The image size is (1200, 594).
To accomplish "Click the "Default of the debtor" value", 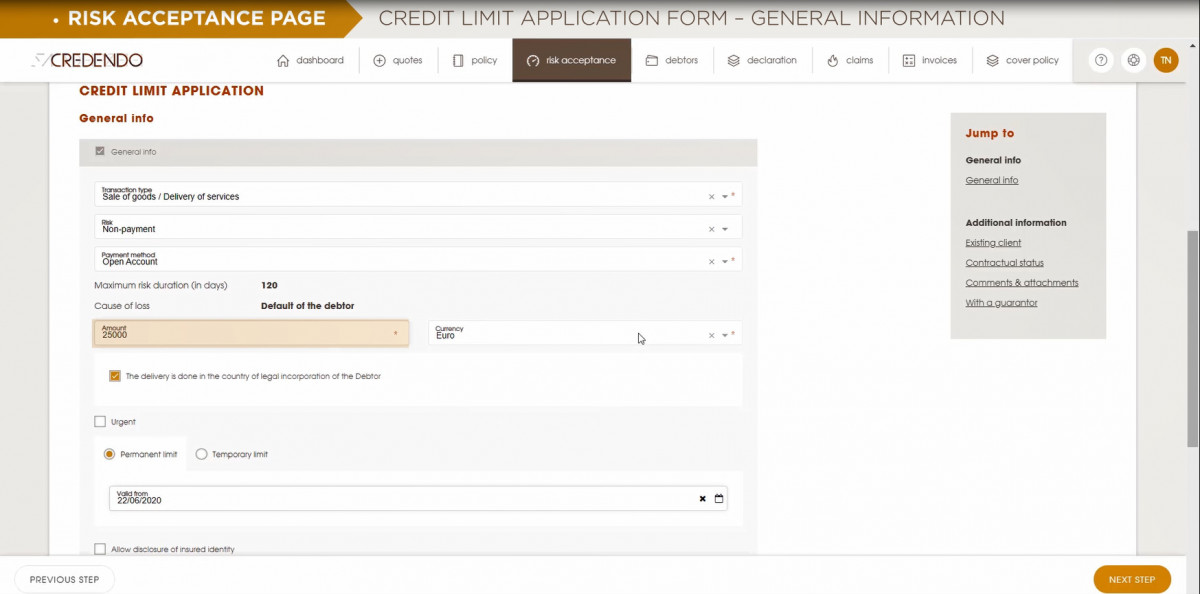I will (307, 306).
